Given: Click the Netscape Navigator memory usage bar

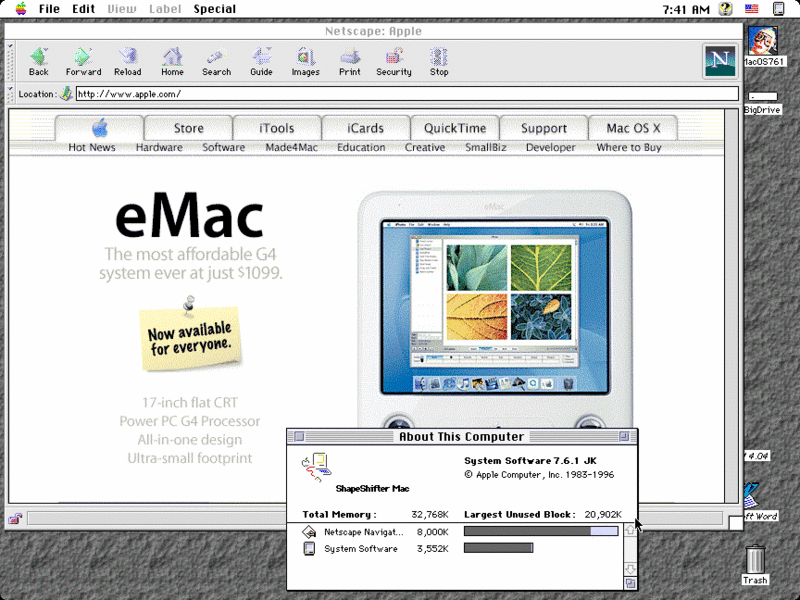Looking at the screenshot, I should pos(541,531).
